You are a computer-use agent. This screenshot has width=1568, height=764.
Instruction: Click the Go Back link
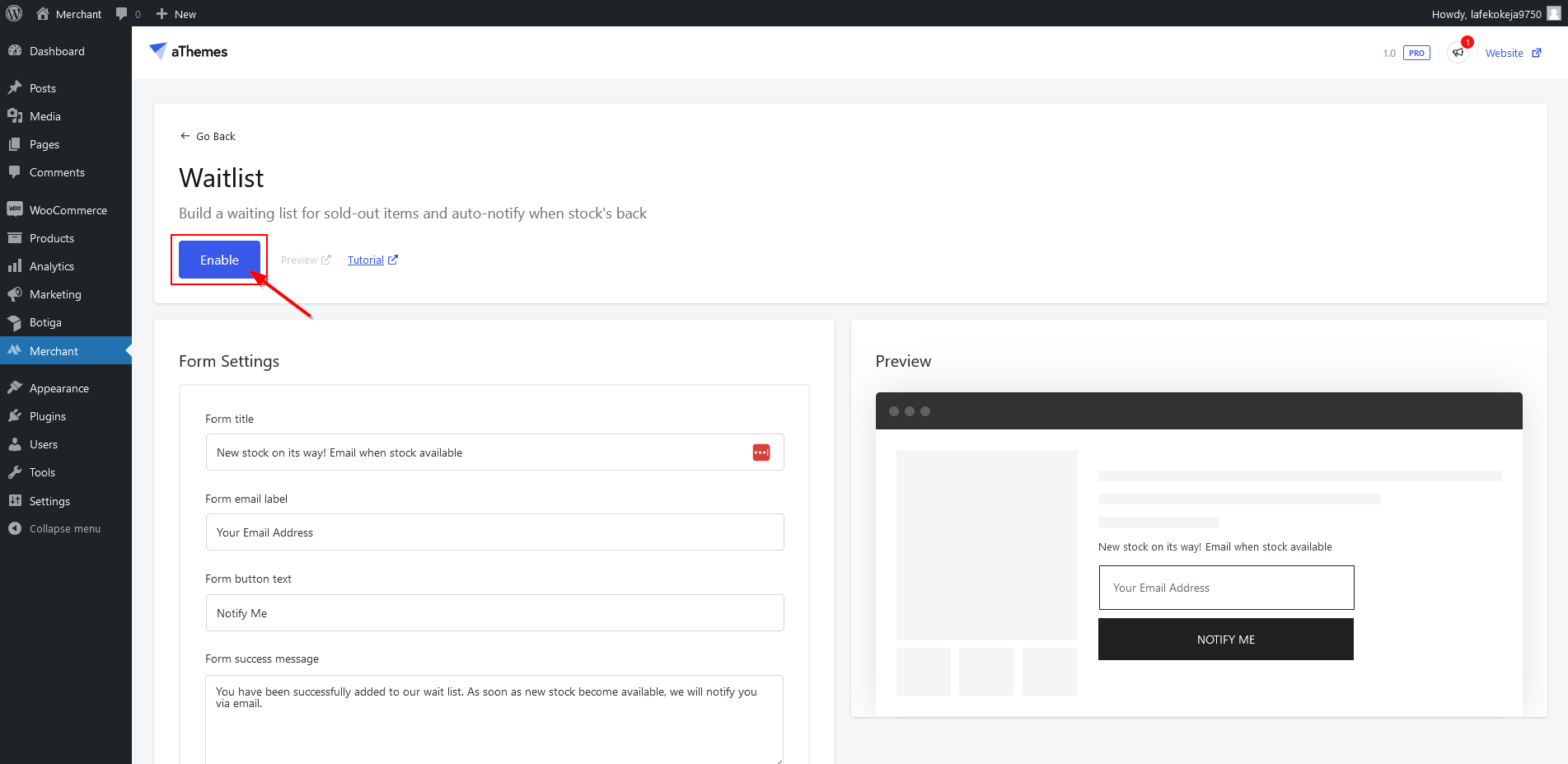coord(208,136)
